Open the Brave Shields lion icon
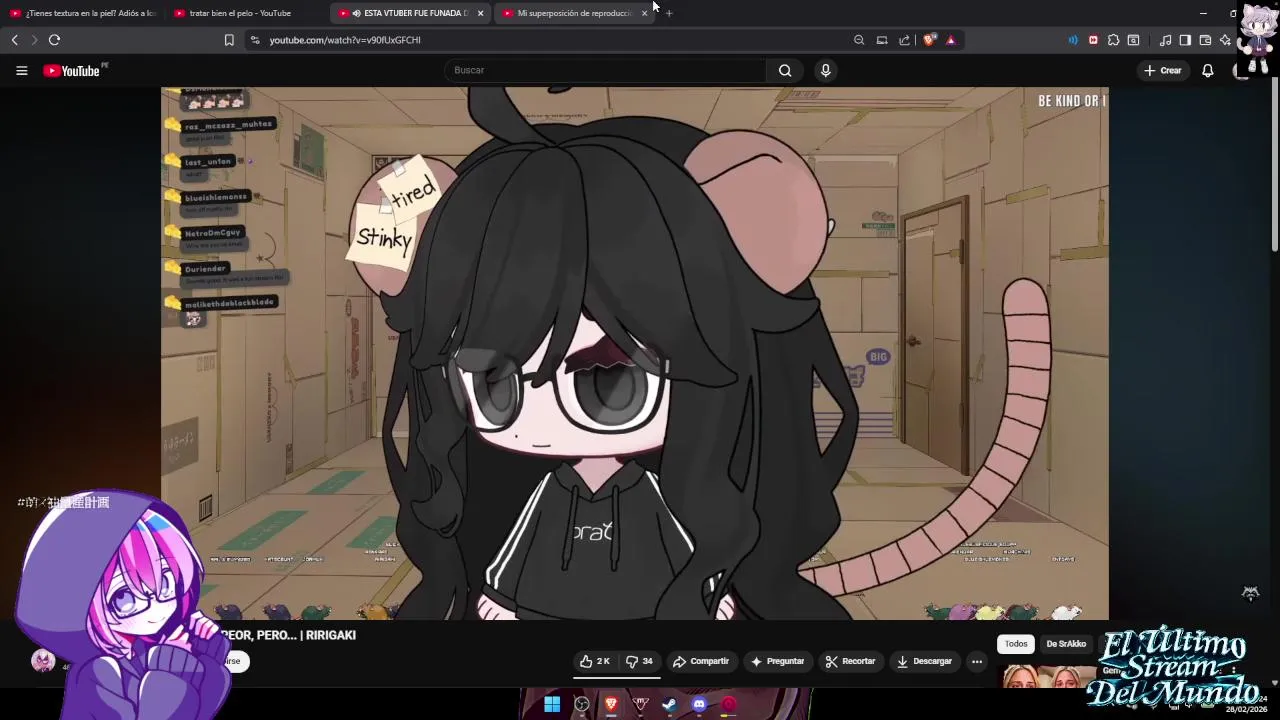The width and height of the screenshot is (1280, 720). [929, 40]
